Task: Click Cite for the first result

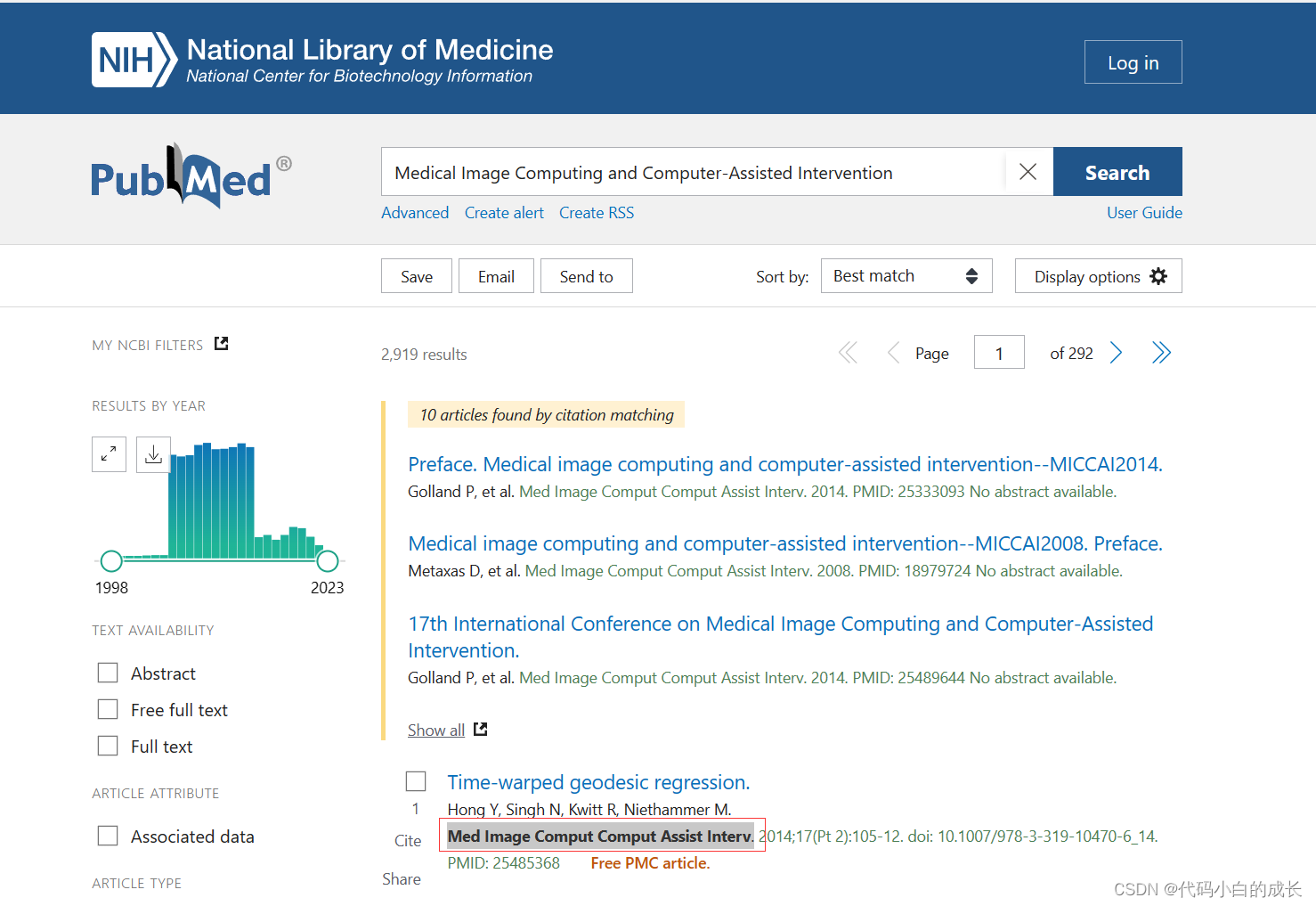Action: 408,841
